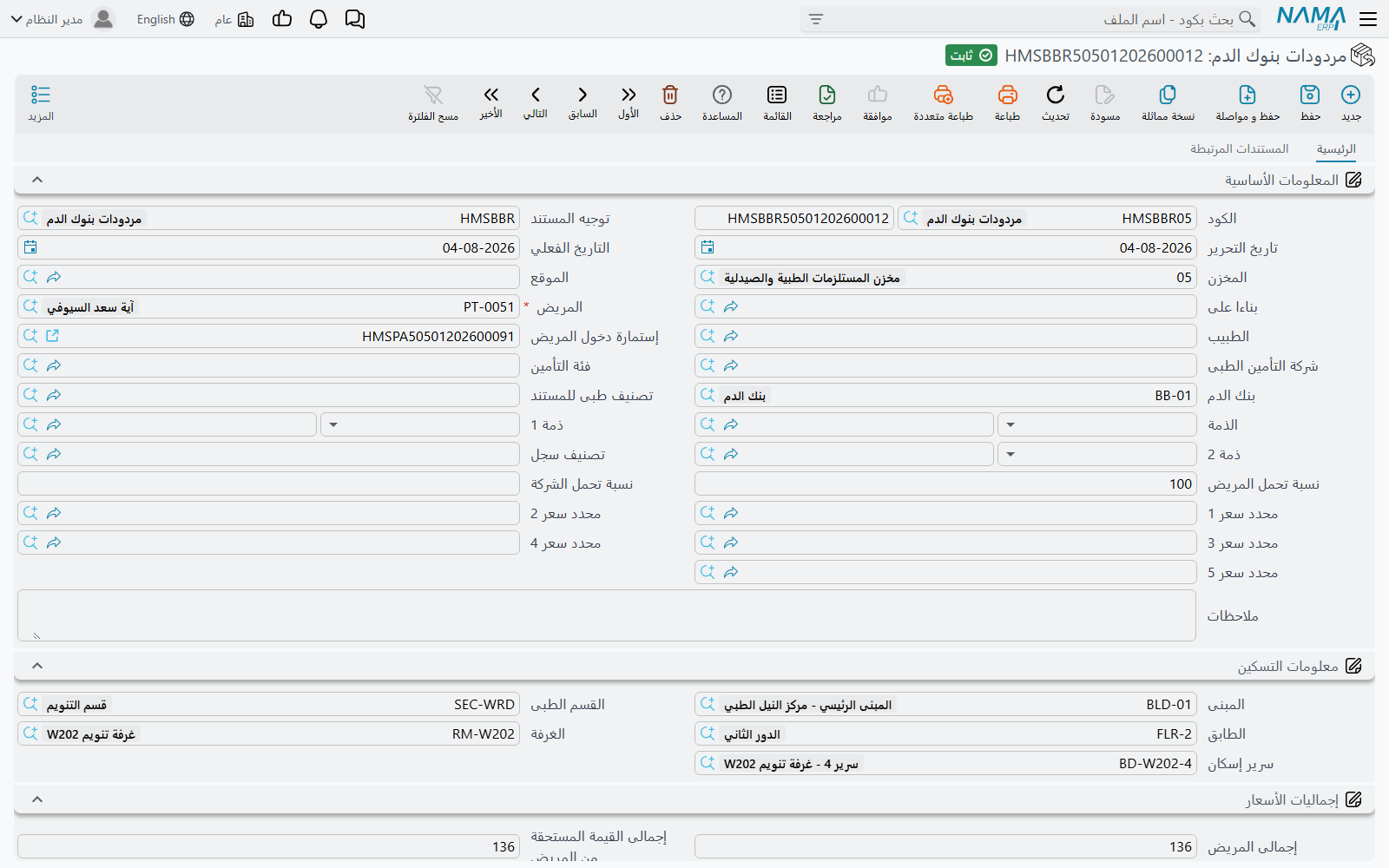Image resolution: width=1389 pixels, height=868 pixels.
Task: Click the طباعه (Print) icon
Action: [1007, 95]
